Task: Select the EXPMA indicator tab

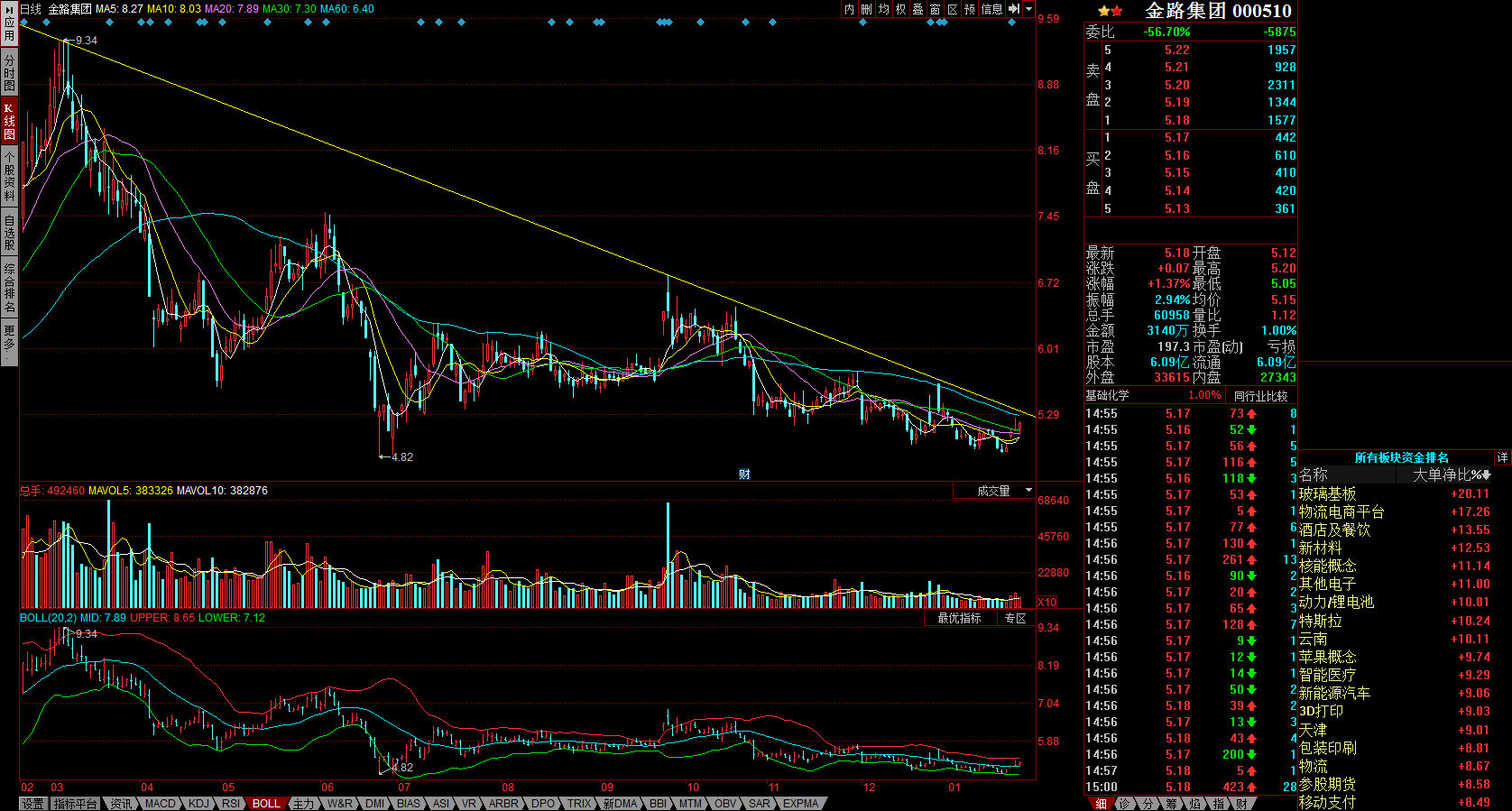Action: (800, 804)
